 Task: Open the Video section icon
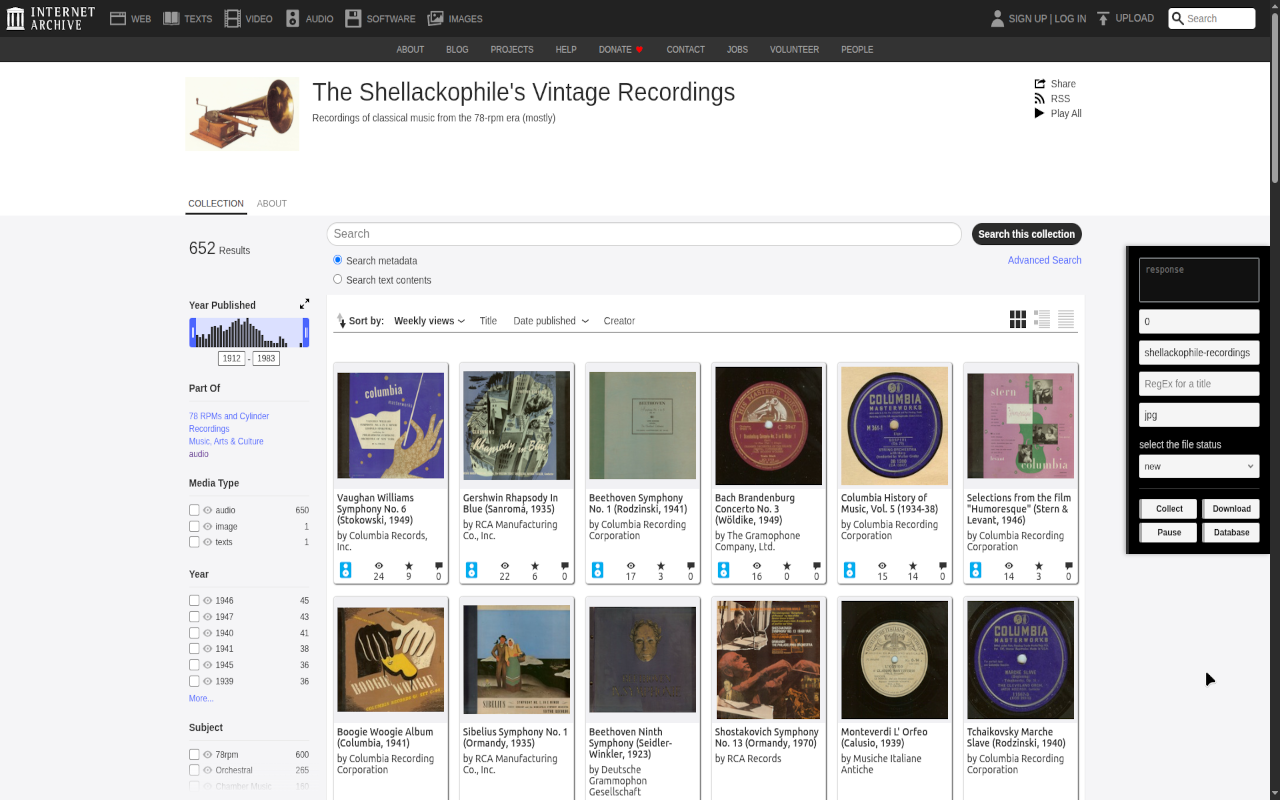pos(232,18)
